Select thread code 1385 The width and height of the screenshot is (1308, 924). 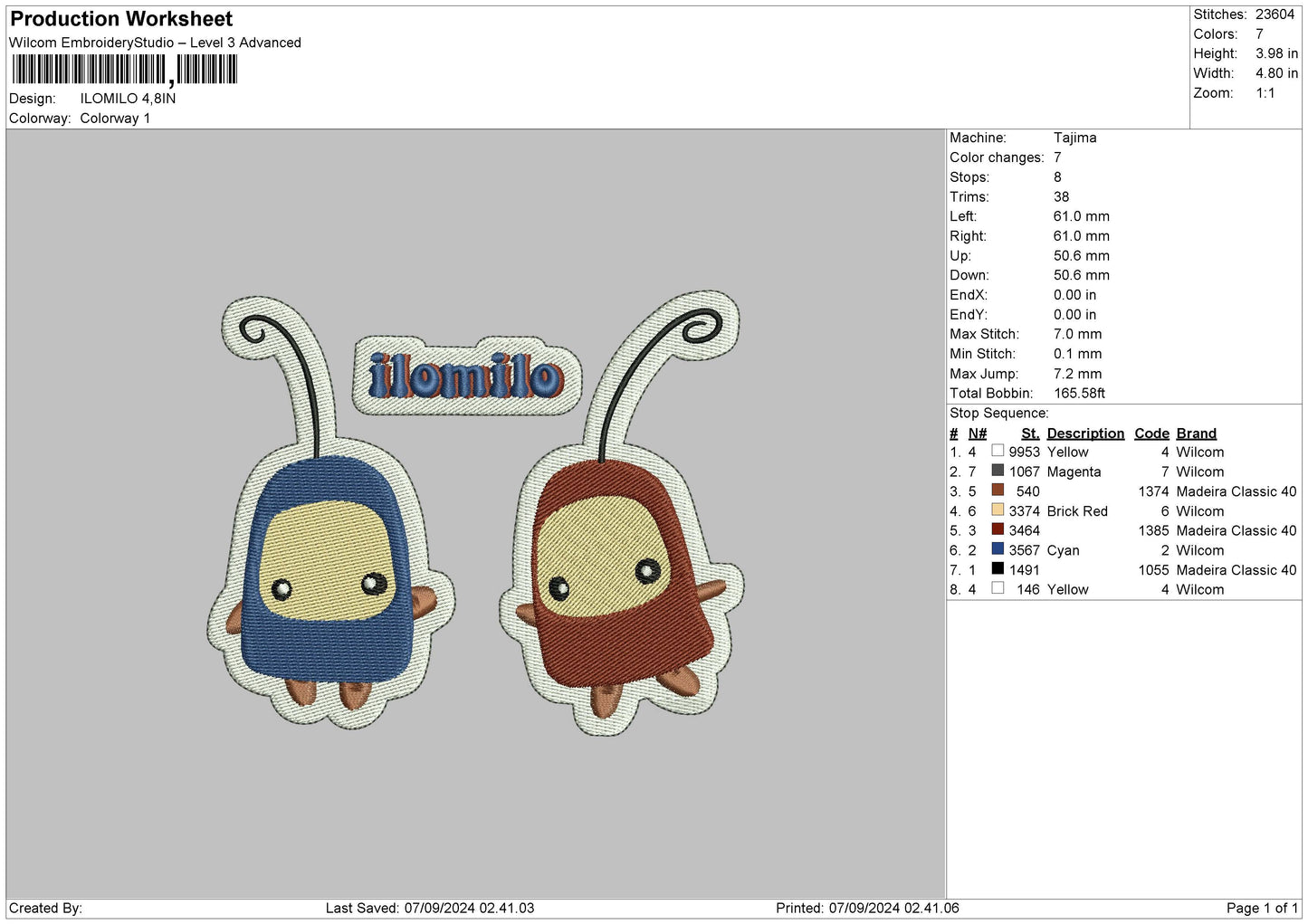coord(1153,530)
